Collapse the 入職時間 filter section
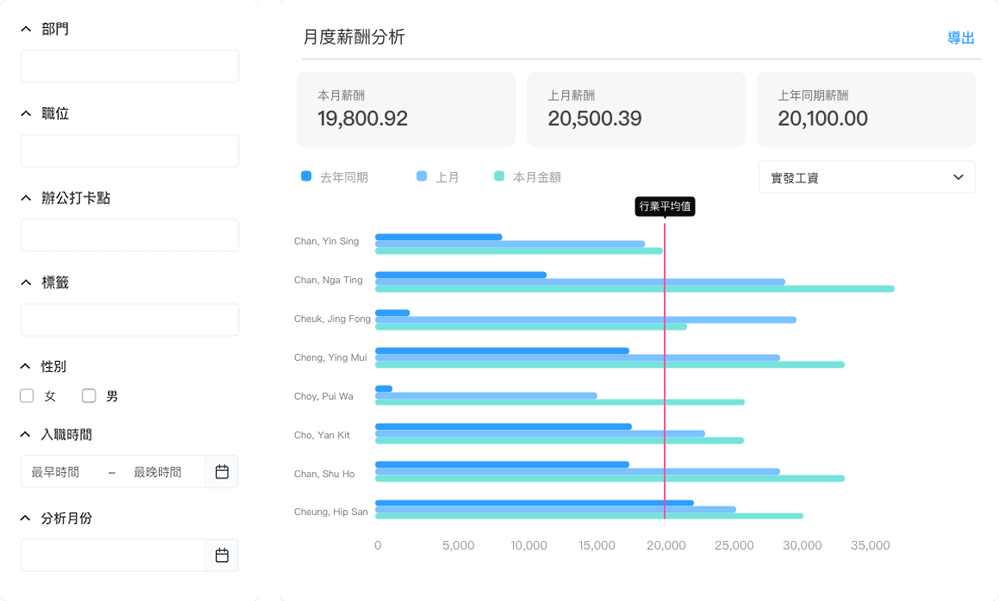Viewport: 999px width, 601px height. [x=25, y=434]
